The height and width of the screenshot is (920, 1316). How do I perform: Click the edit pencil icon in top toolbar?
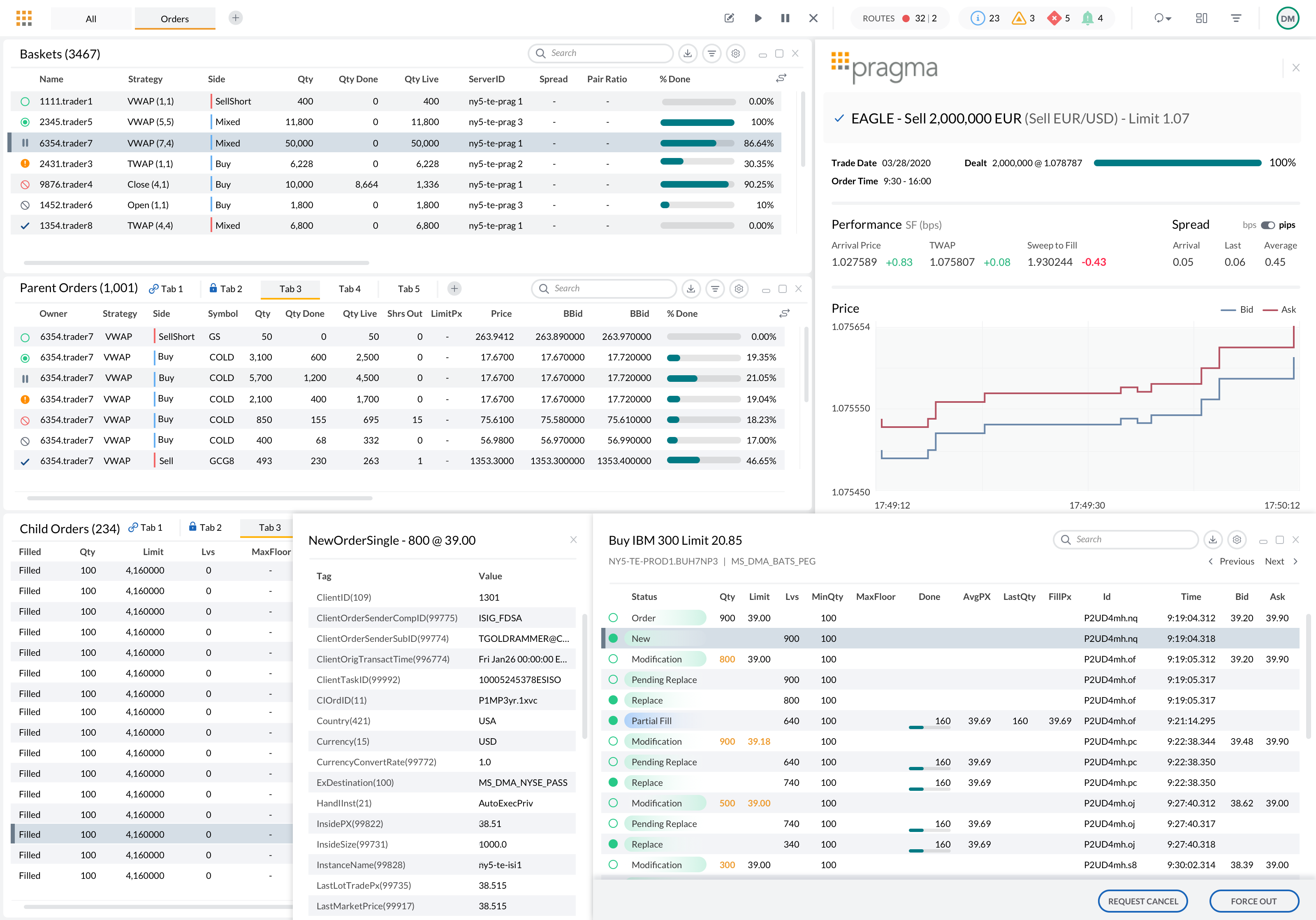click(x=729, y=19)
